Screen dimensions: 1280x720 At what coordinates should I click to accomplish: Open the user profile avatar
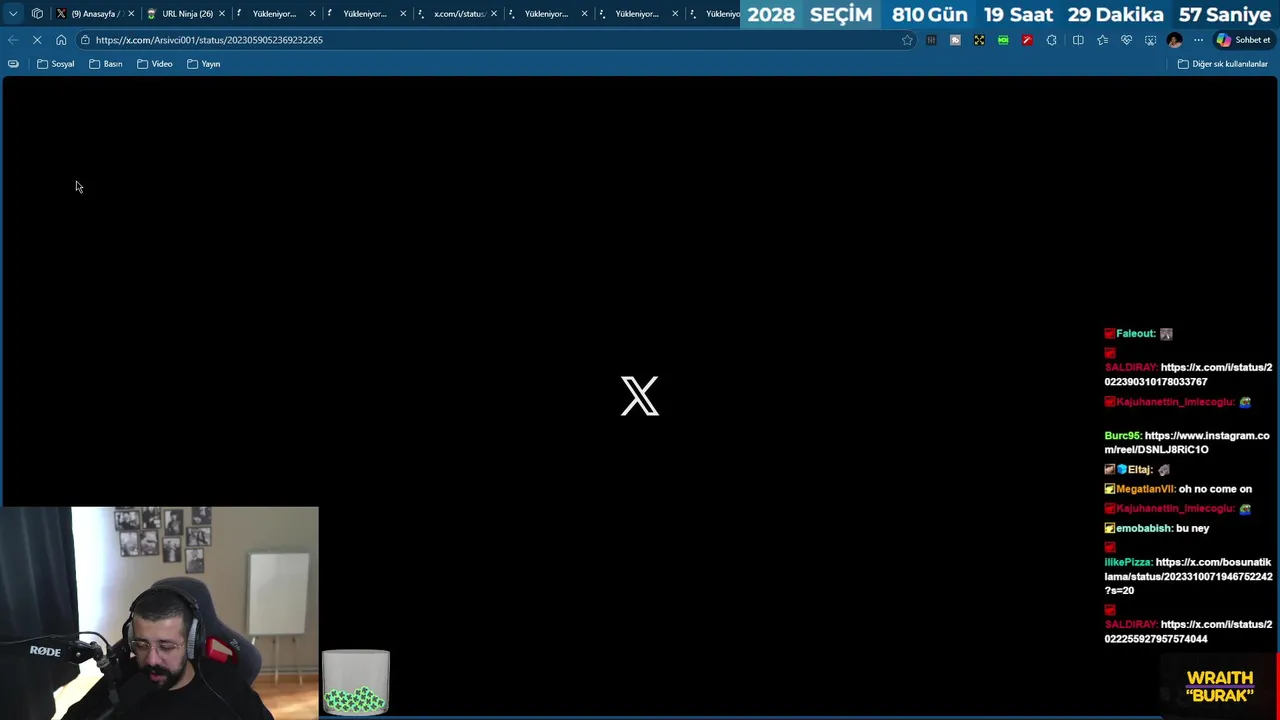[1174, 40]
